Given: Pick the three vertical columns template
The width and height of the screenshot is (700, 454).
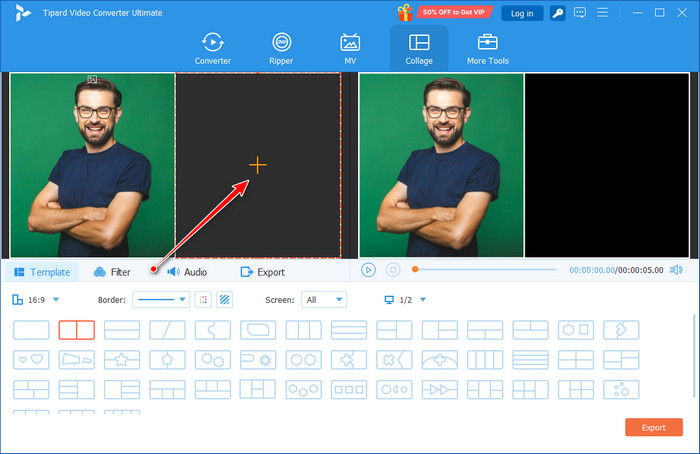Looking at the screenshot, I should pos(304,330).
